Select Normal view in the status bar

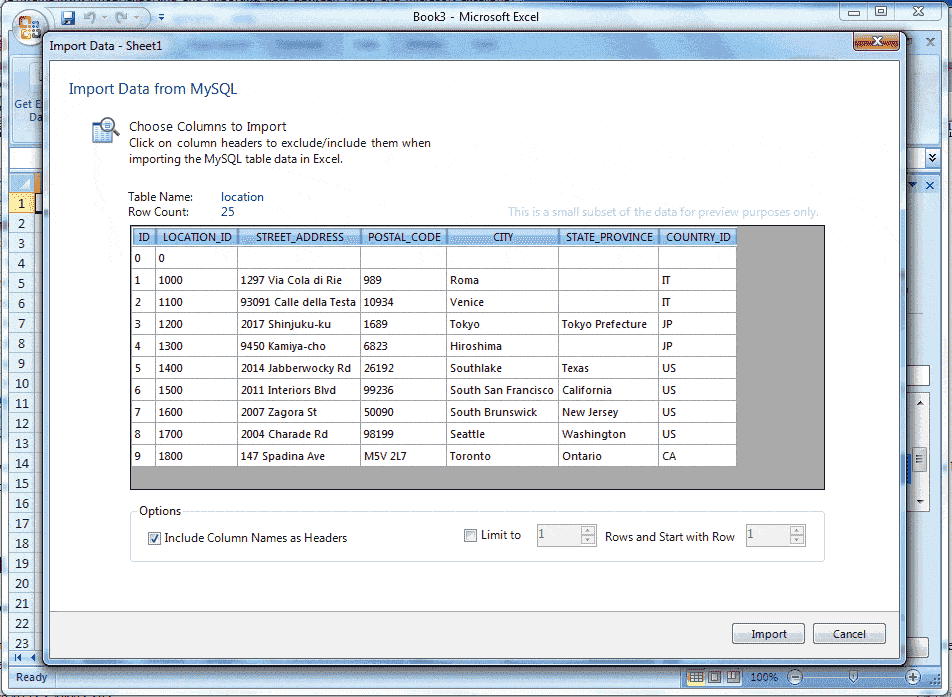(697, 677)
